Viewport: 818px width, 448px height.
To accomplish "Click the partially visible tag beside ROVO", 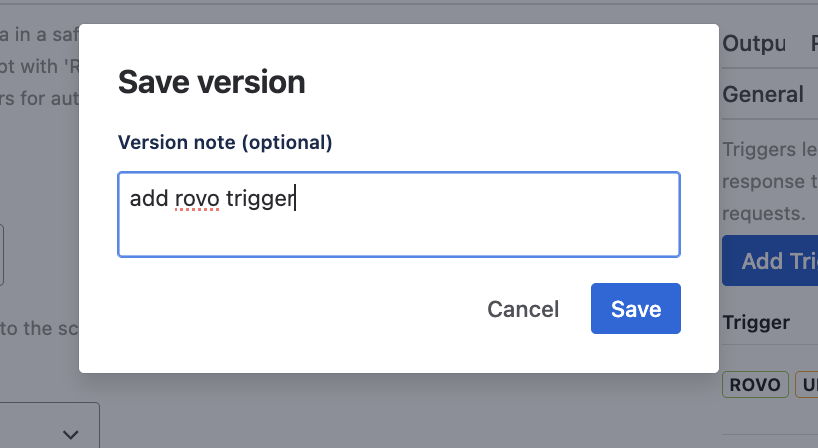I will click(806, 385).
